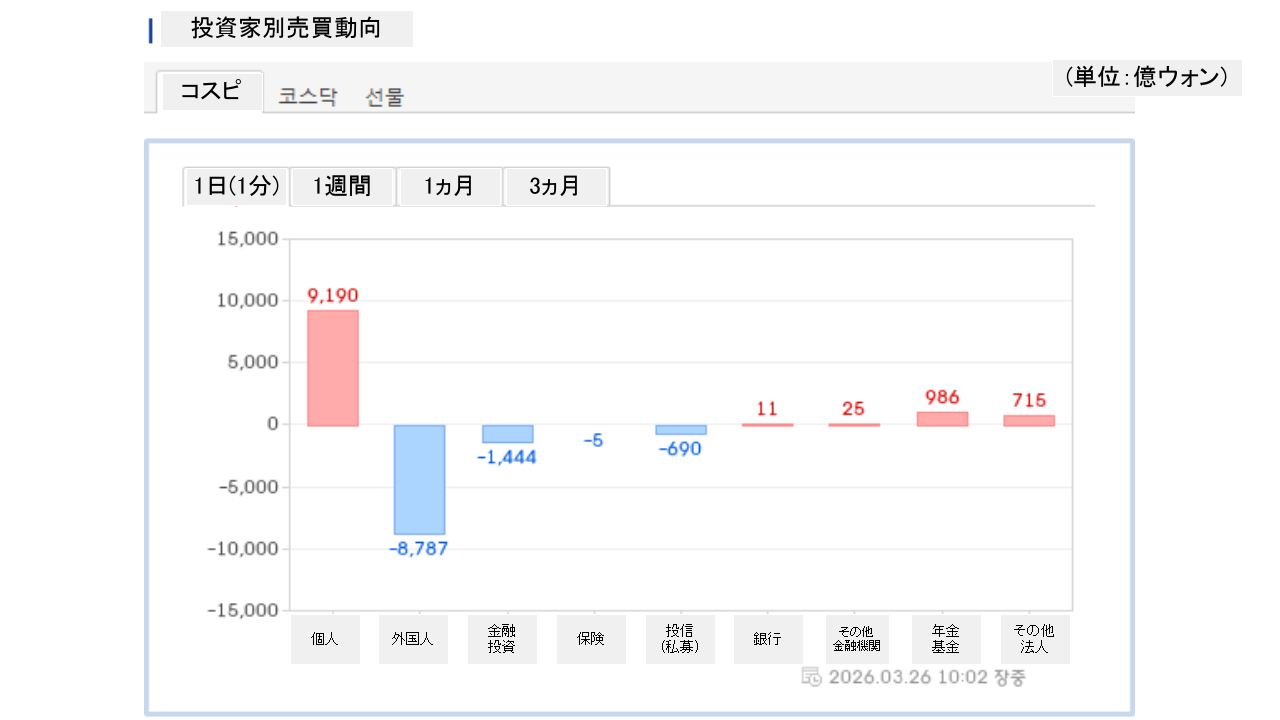Click the red 年金基金 986 bar
Screen dimensions: 1280x720
[x=942, y=419]
